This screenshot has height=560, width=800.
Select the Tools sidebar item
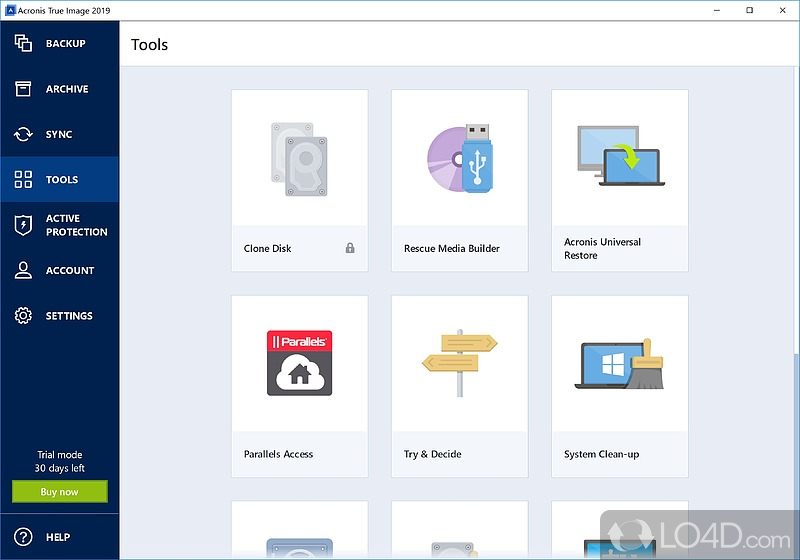(x=61, y=180)
